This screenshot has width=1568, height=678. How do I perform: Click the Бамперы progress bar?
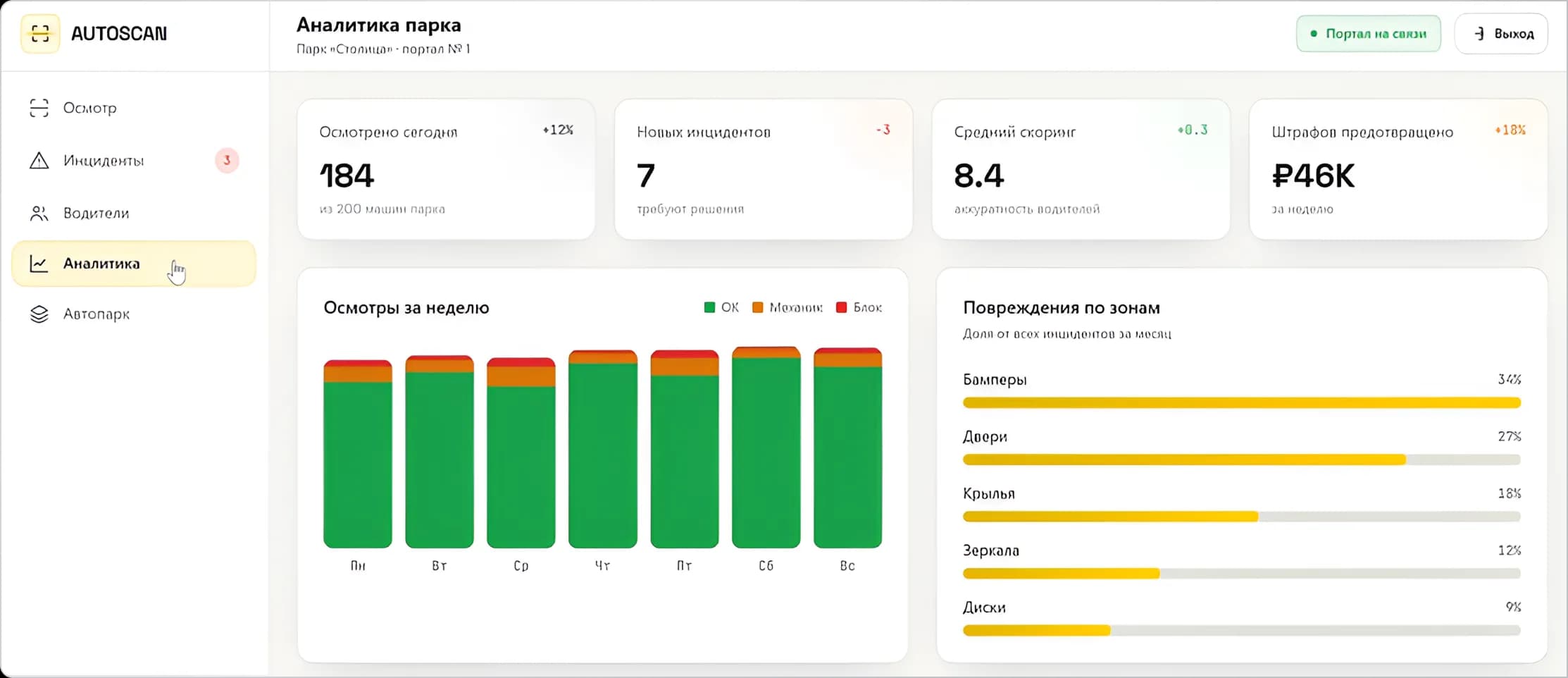pyautogui.click(x=1241, y=403)
